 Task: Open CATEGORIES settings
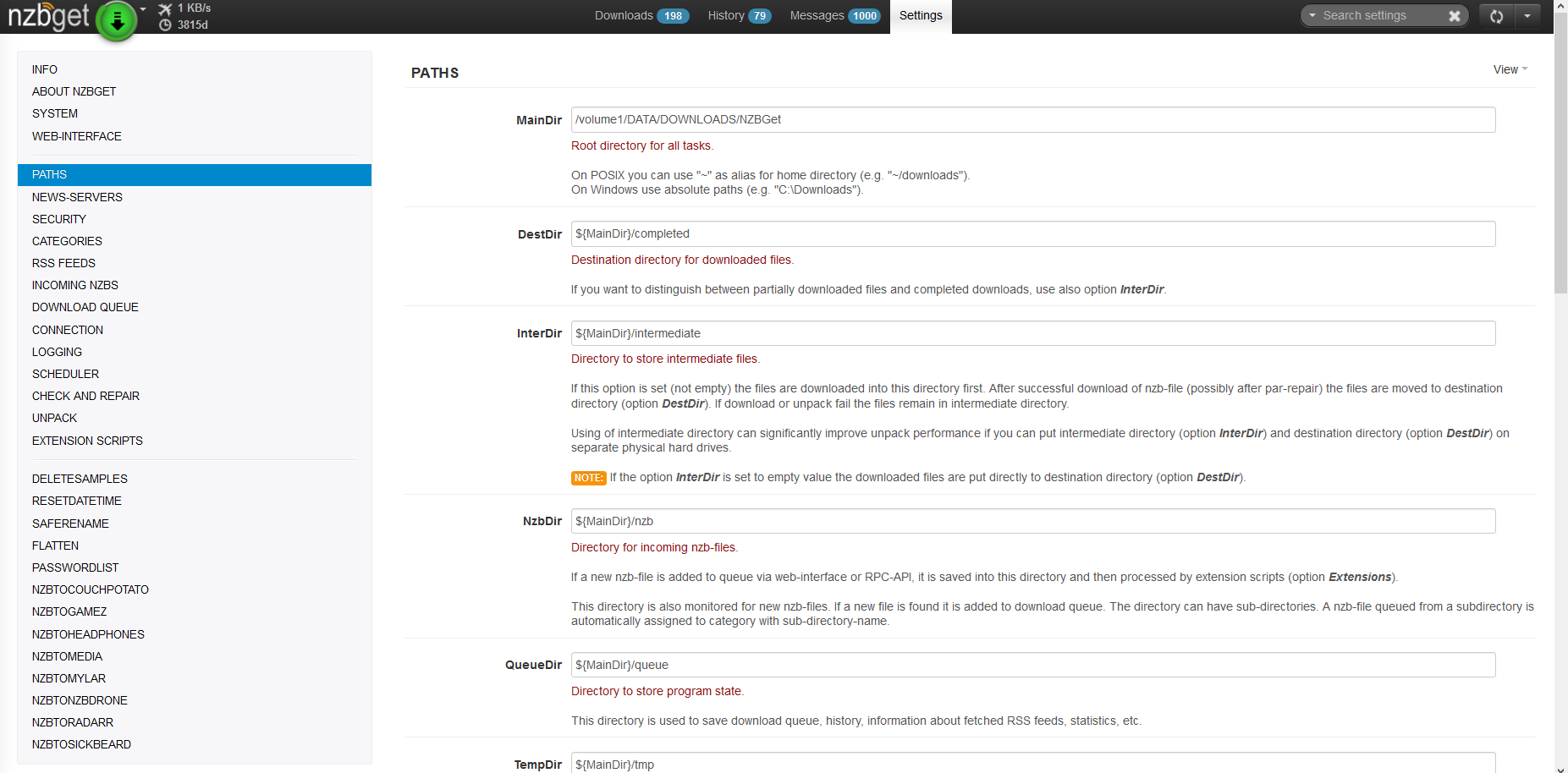195,241
